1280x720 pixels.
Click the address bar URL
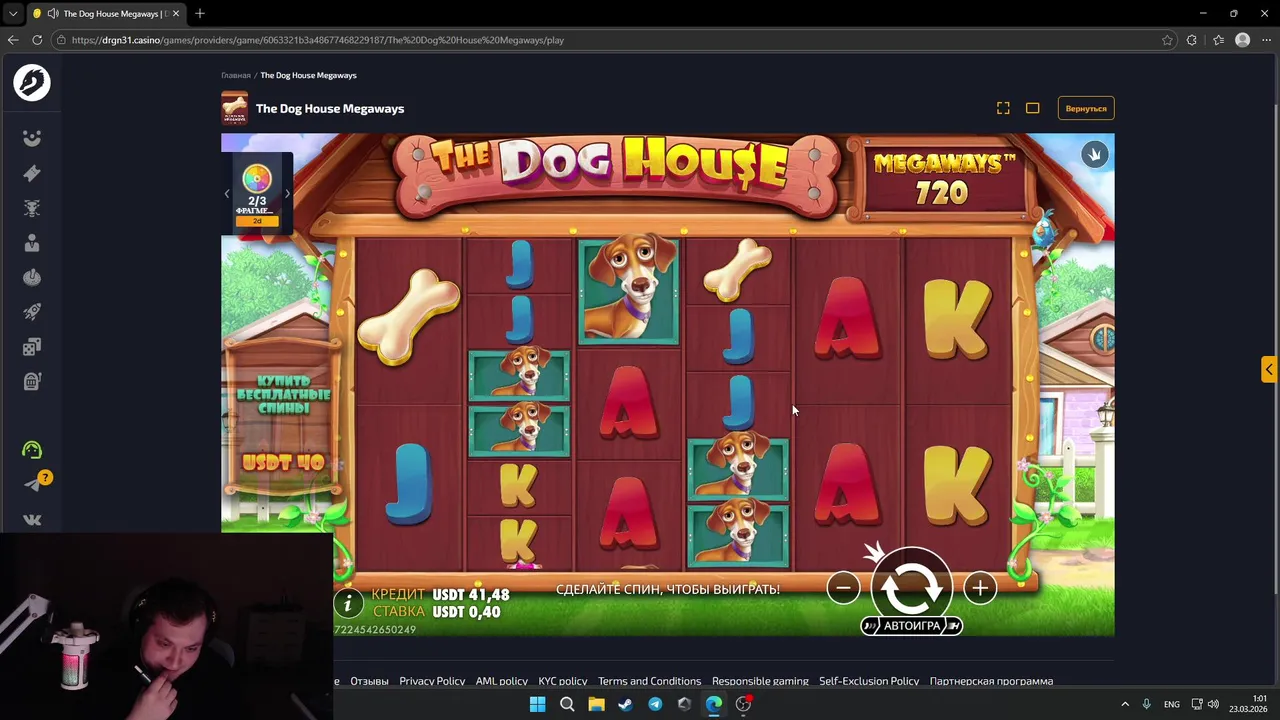(x=318, y=40)
